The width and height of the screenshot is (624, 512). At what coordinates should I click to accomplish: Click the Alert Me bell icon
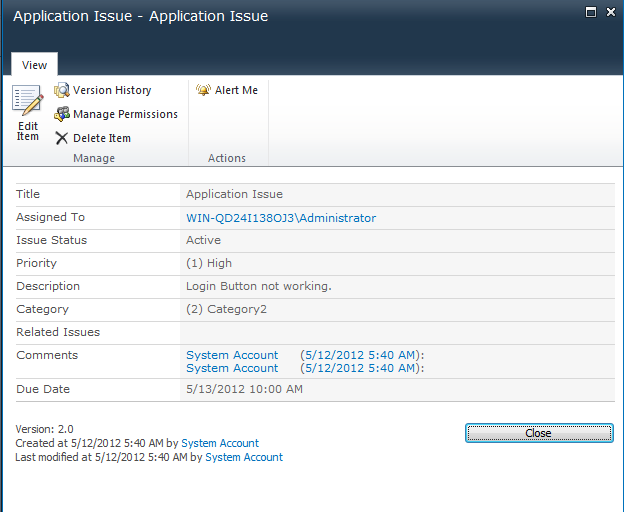click(203, 90)
